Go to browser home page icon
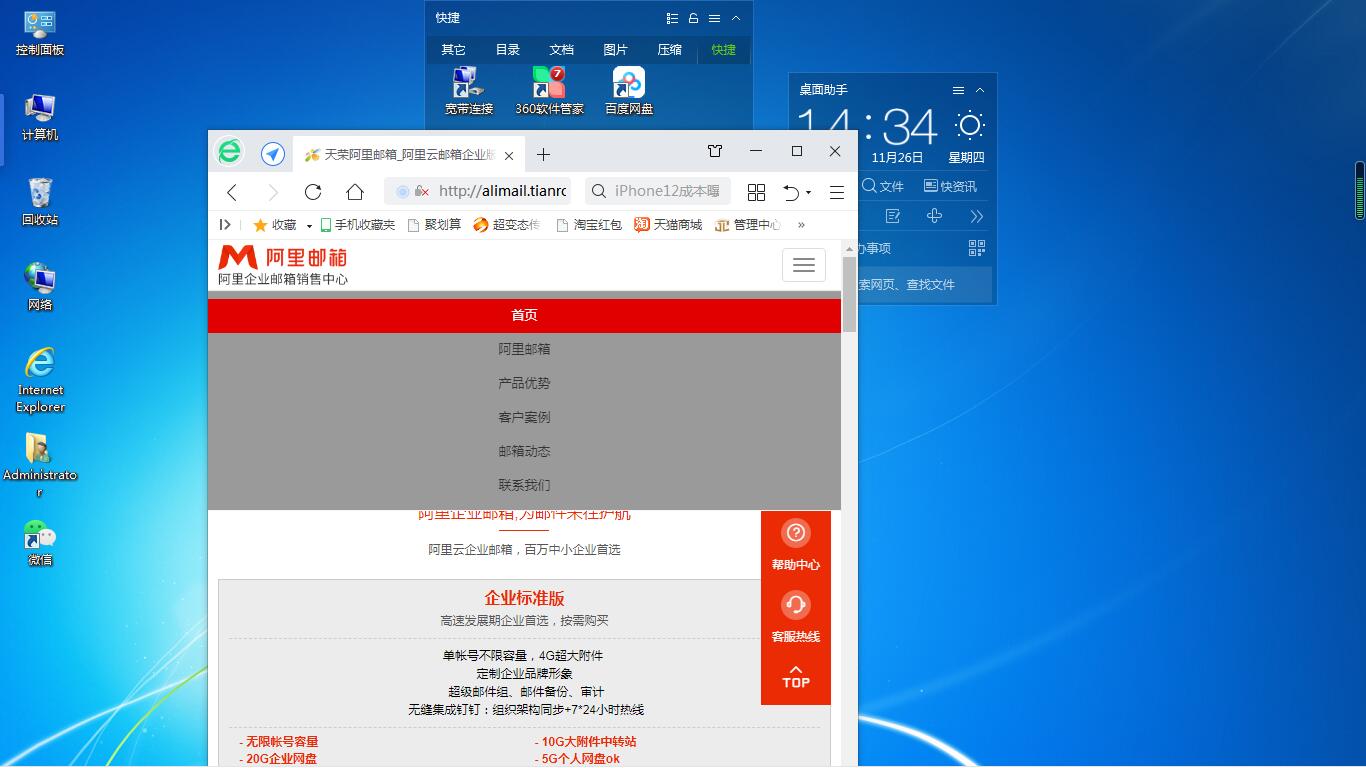Image resolution: width=1366 pixels, height=768 pixels. [355, 192]
